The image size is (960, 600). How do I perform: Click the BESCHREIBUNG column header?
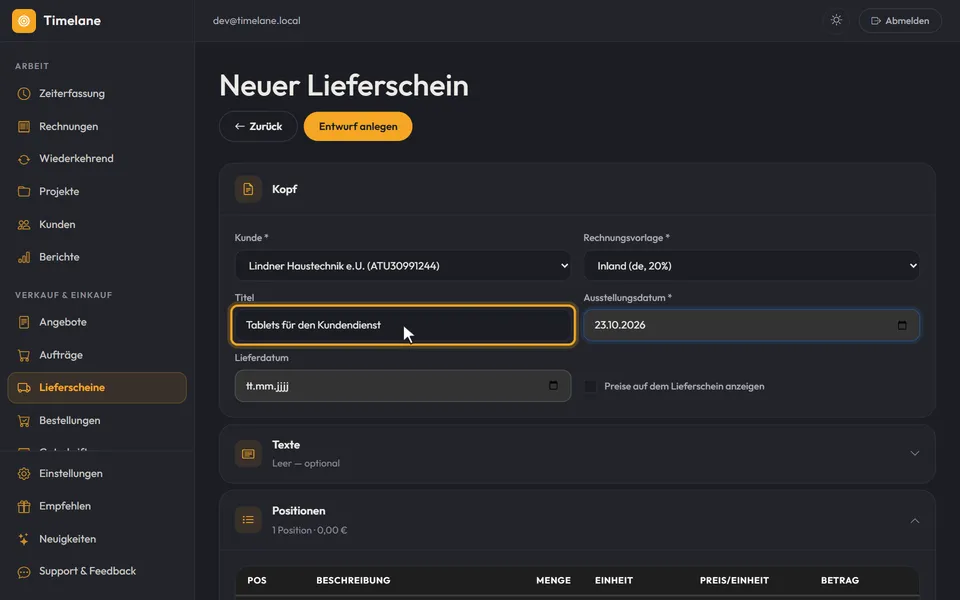pyautogui.click(x=353, y=580)
